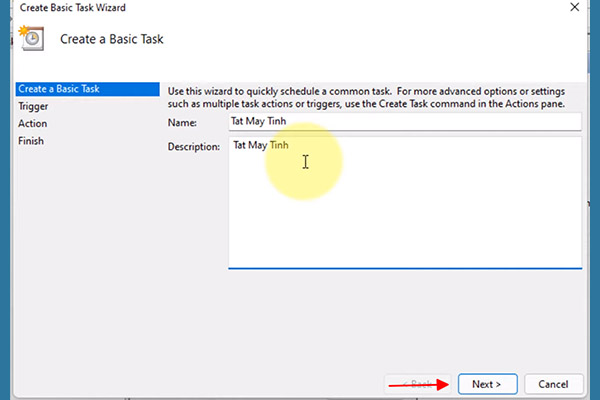Click the Description: label

click(x=194, y=147)
